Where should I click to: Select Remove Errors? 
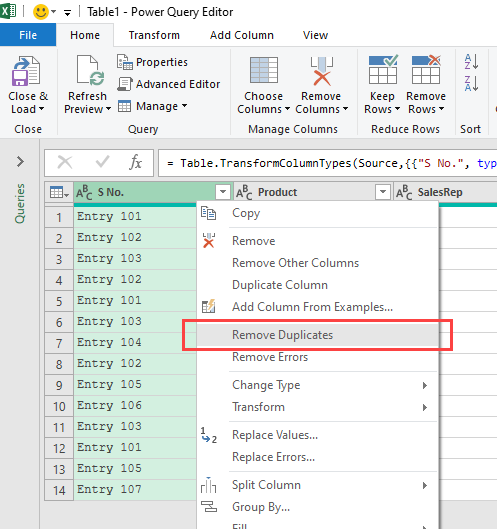pyautogui.click(x=317, y=357)
